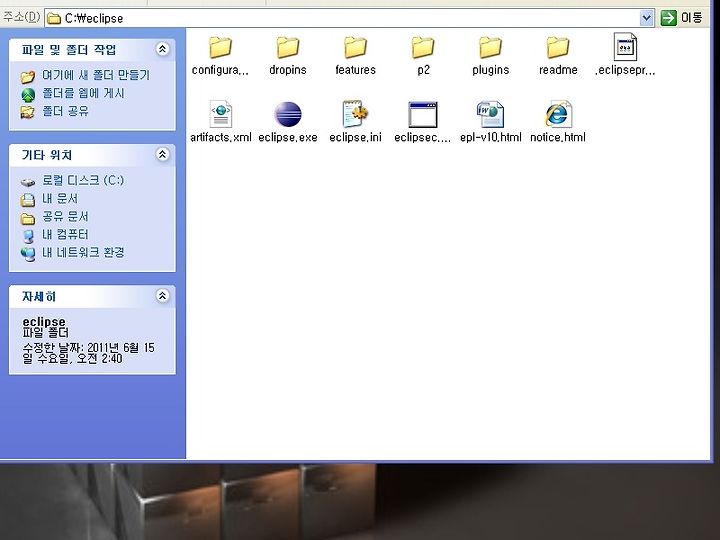Select the notice.html file icon
720x540 pixels.
[x=558, y=114]
